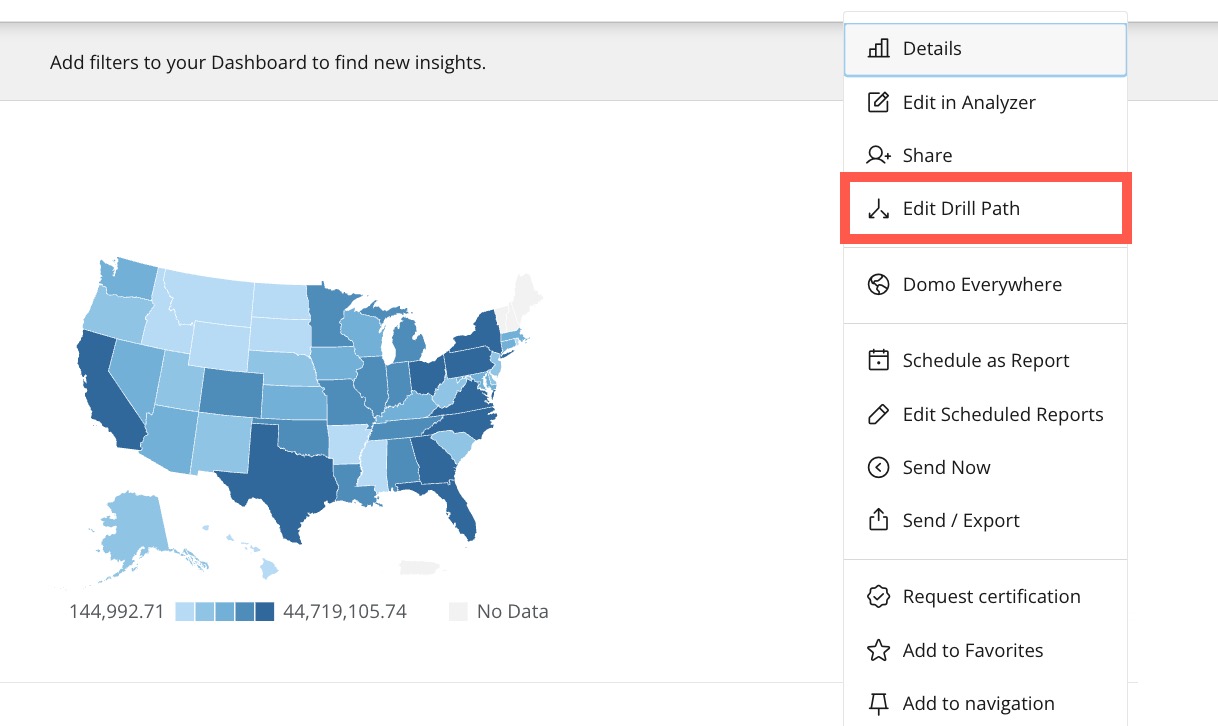Open Domo Everywhere menu item
The image size is (1218, 726).
tap(986, 285)
